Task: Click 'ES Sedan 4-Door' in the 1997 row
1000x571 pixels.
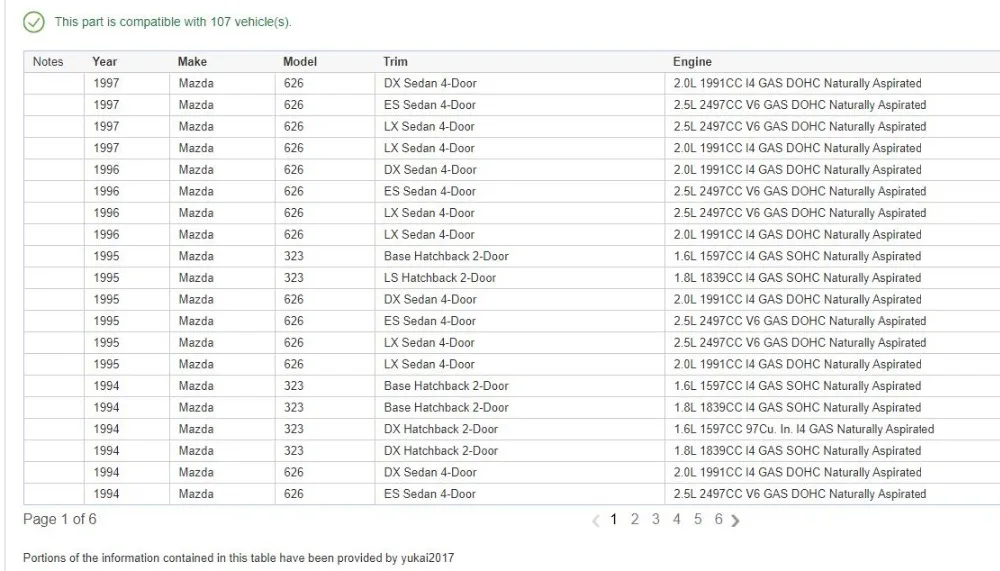Action: (x=430, y=105)
